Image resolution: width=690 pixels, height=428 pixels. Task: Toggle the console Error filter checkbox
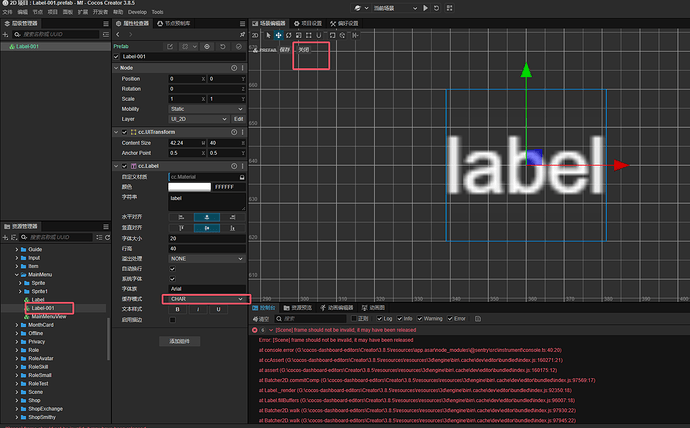450,318
